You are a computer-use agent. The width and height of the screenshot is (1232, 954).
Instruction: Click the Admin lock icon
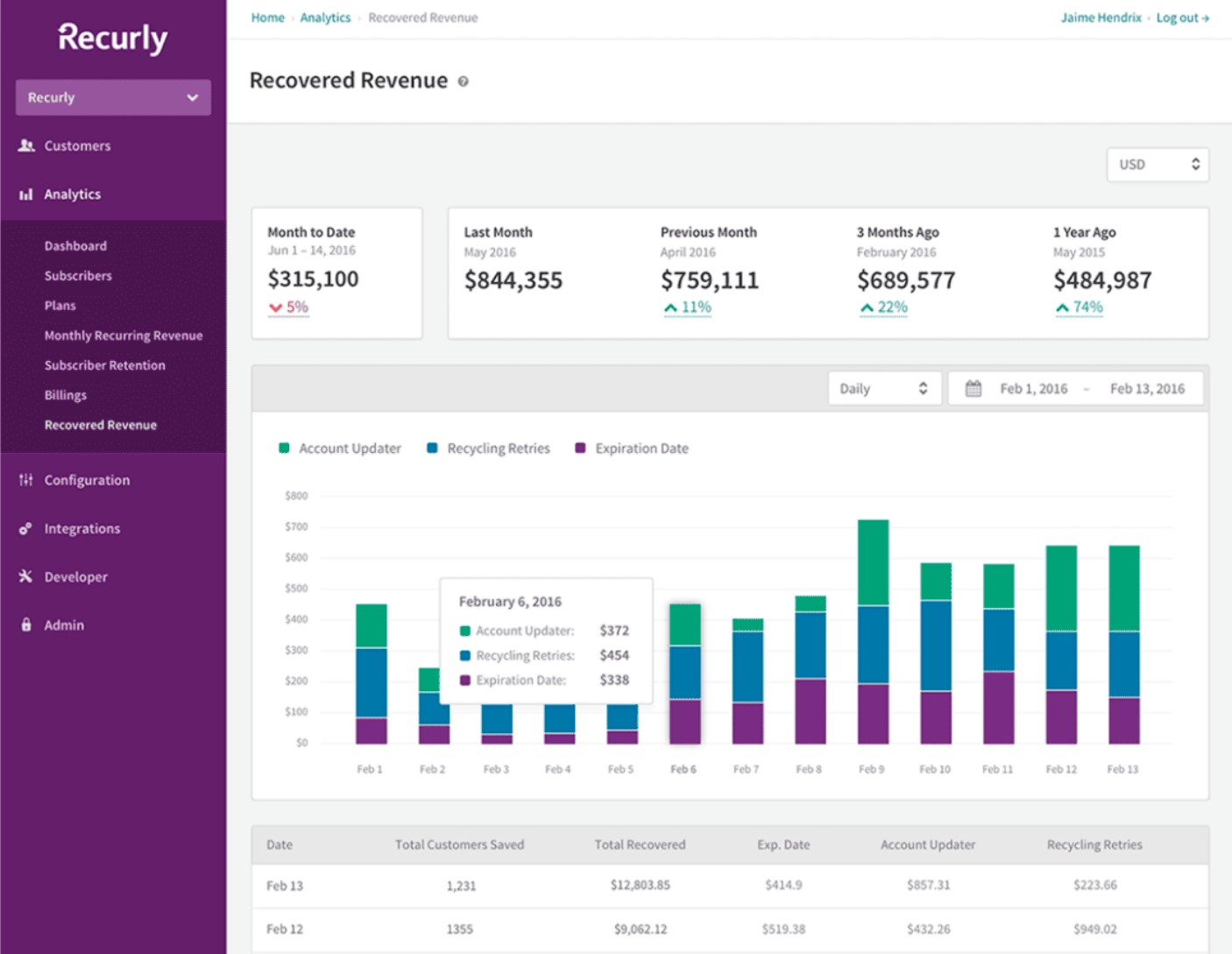pos(26,625)
